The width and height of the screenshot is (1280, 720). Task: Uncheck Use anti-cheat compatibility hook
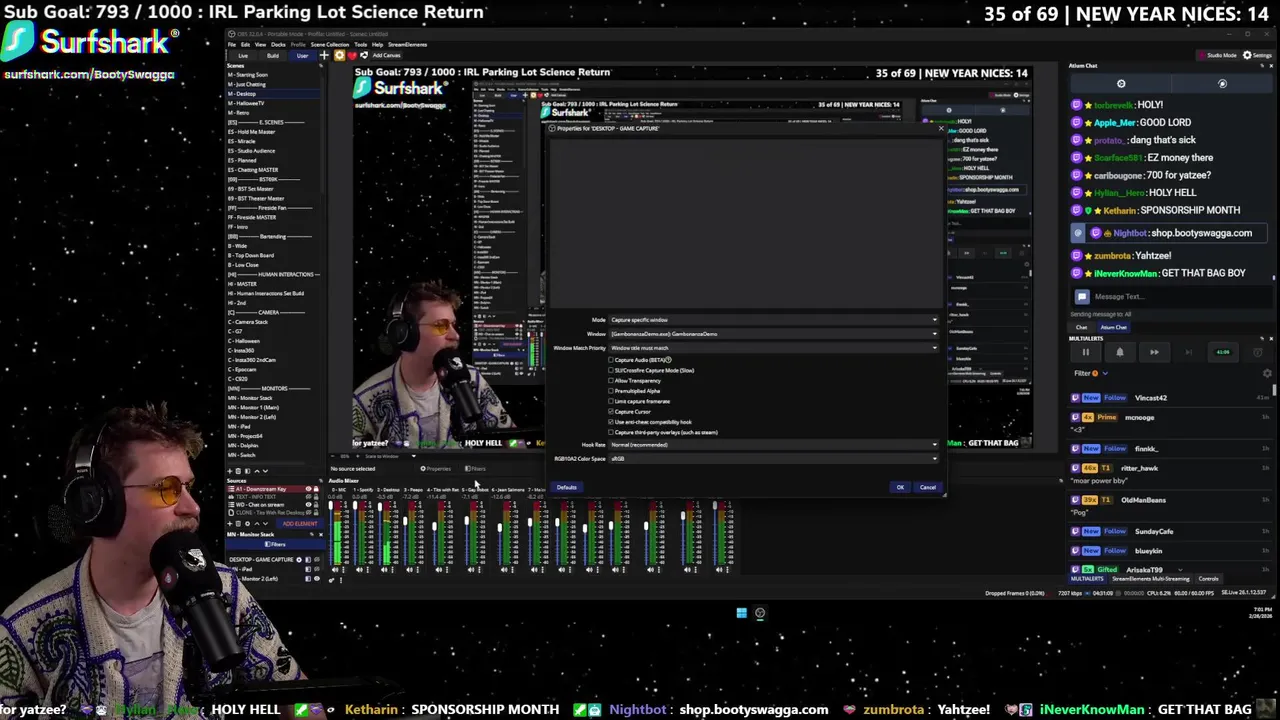tap(611, 422)
